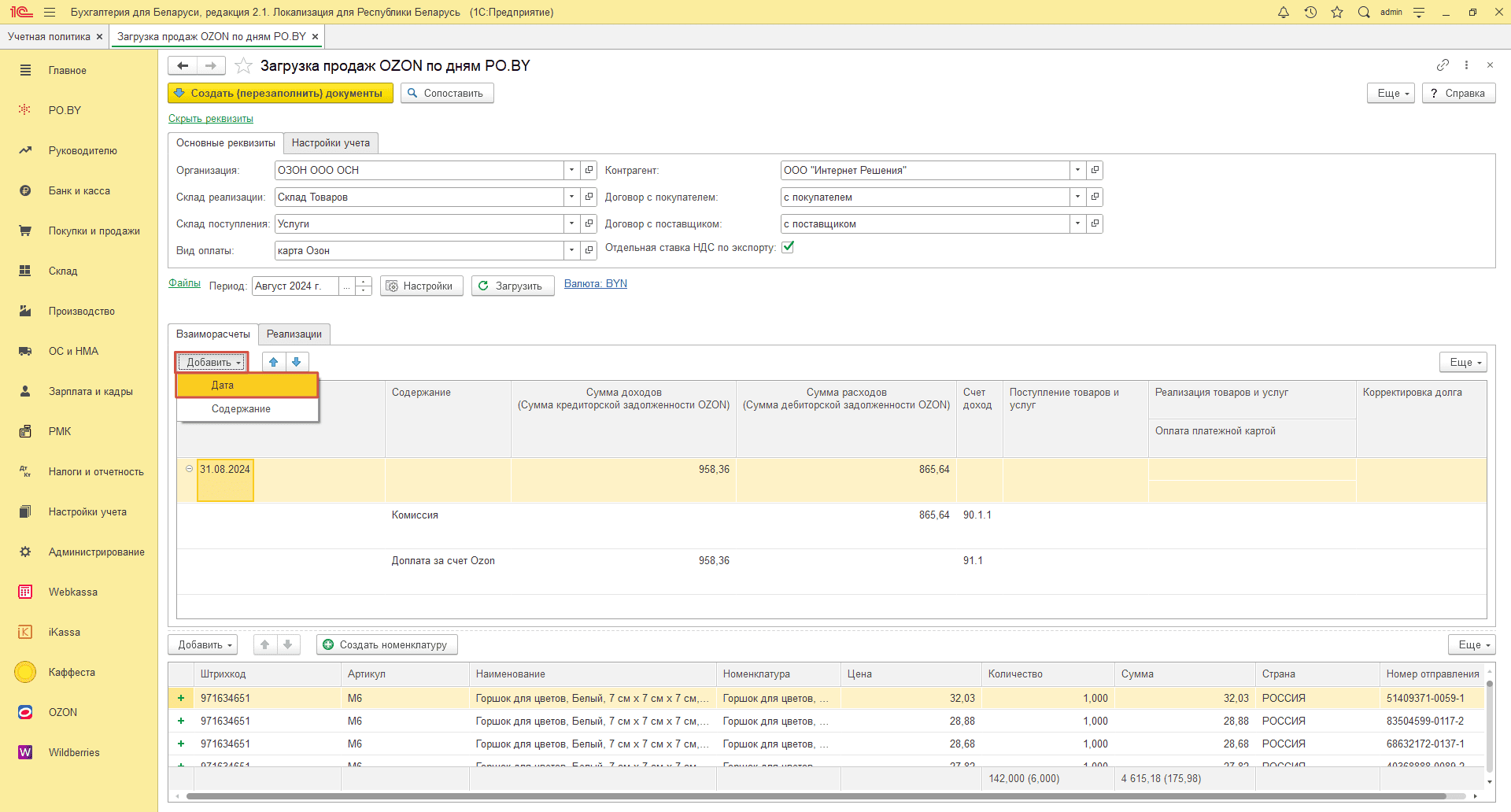Open favorites star in title bar
Image resolution: width=1511 pixels, height=812 pixels.
[x=1337, y=12]
